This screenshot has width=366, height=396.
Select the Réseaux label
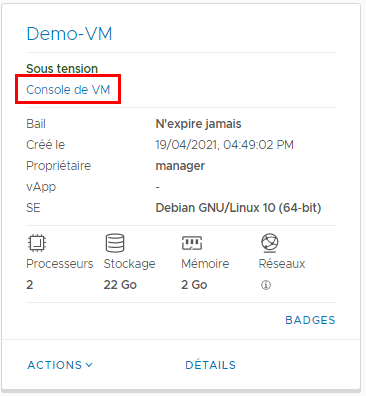click(x=282, y=264)
